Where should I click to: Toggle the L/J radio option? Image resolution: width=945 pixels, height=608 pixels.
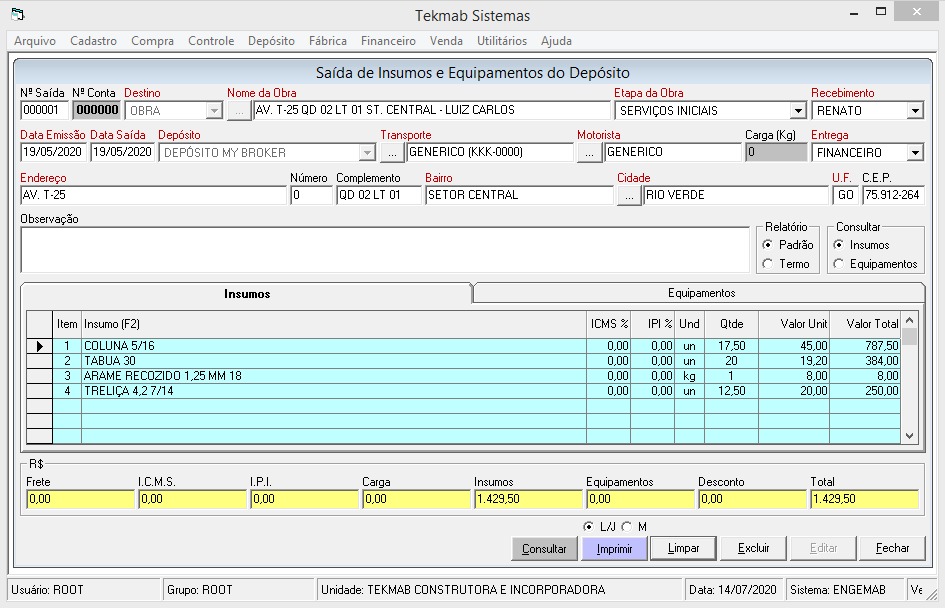[x=589, y=527]
